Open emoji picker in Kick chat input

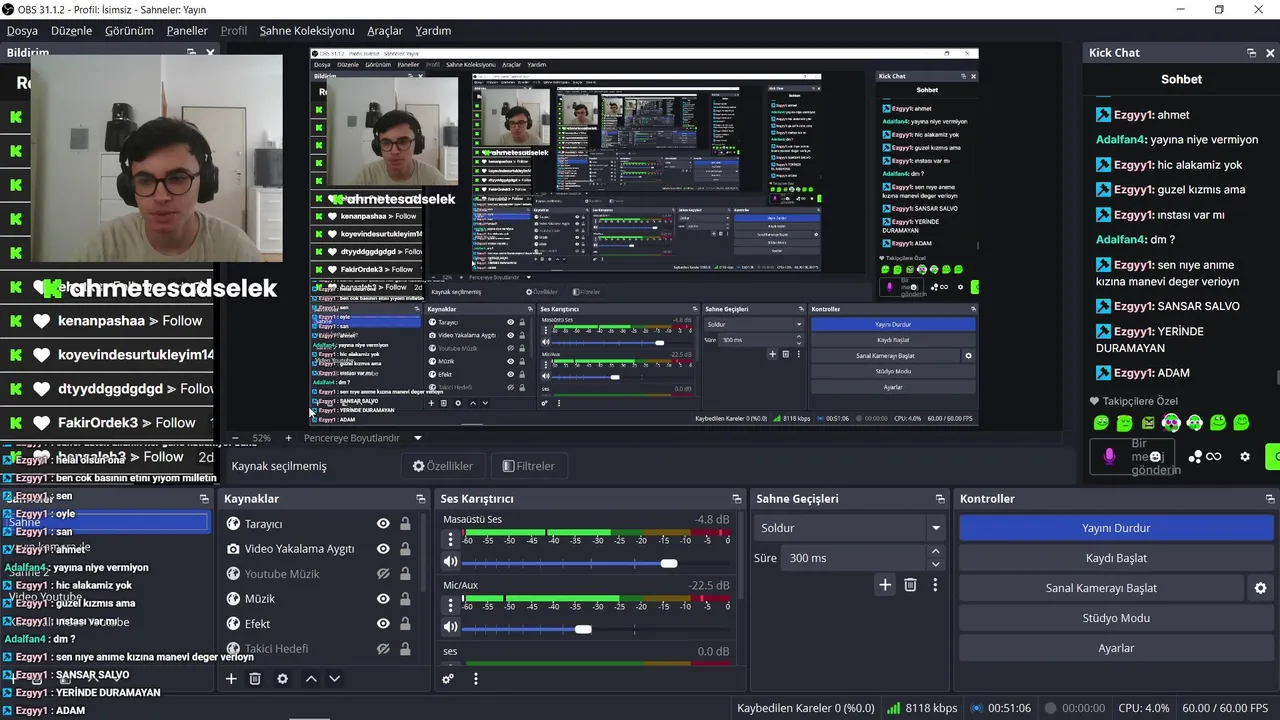[1155, 457]
